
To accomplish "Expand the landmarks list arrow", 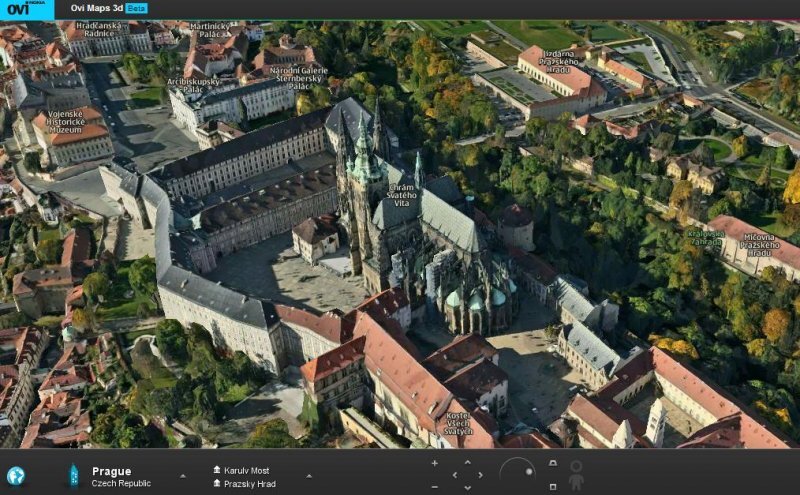I will pyautogui.click(x=309, y=476).
